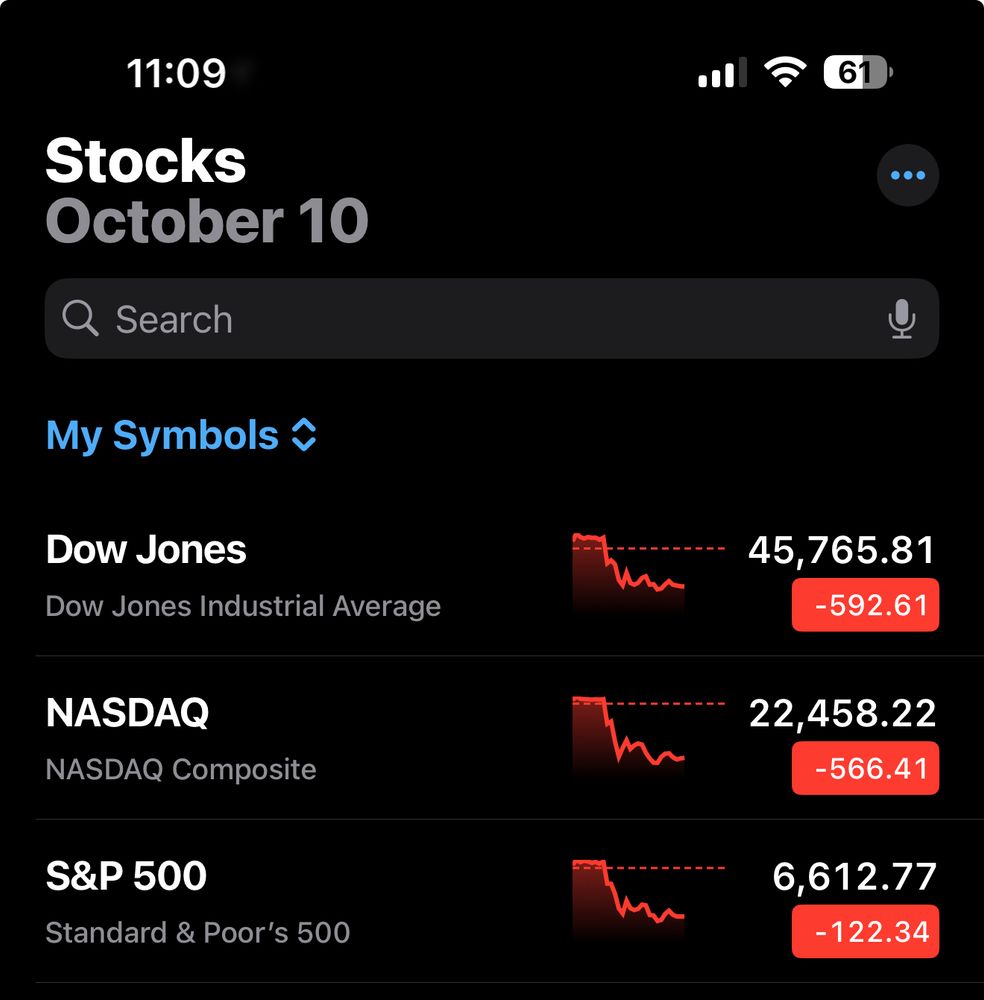Toggle S&P 500 change badge -122.34
This screenshot has height=1000, width=984.
[x=865, y=932]
